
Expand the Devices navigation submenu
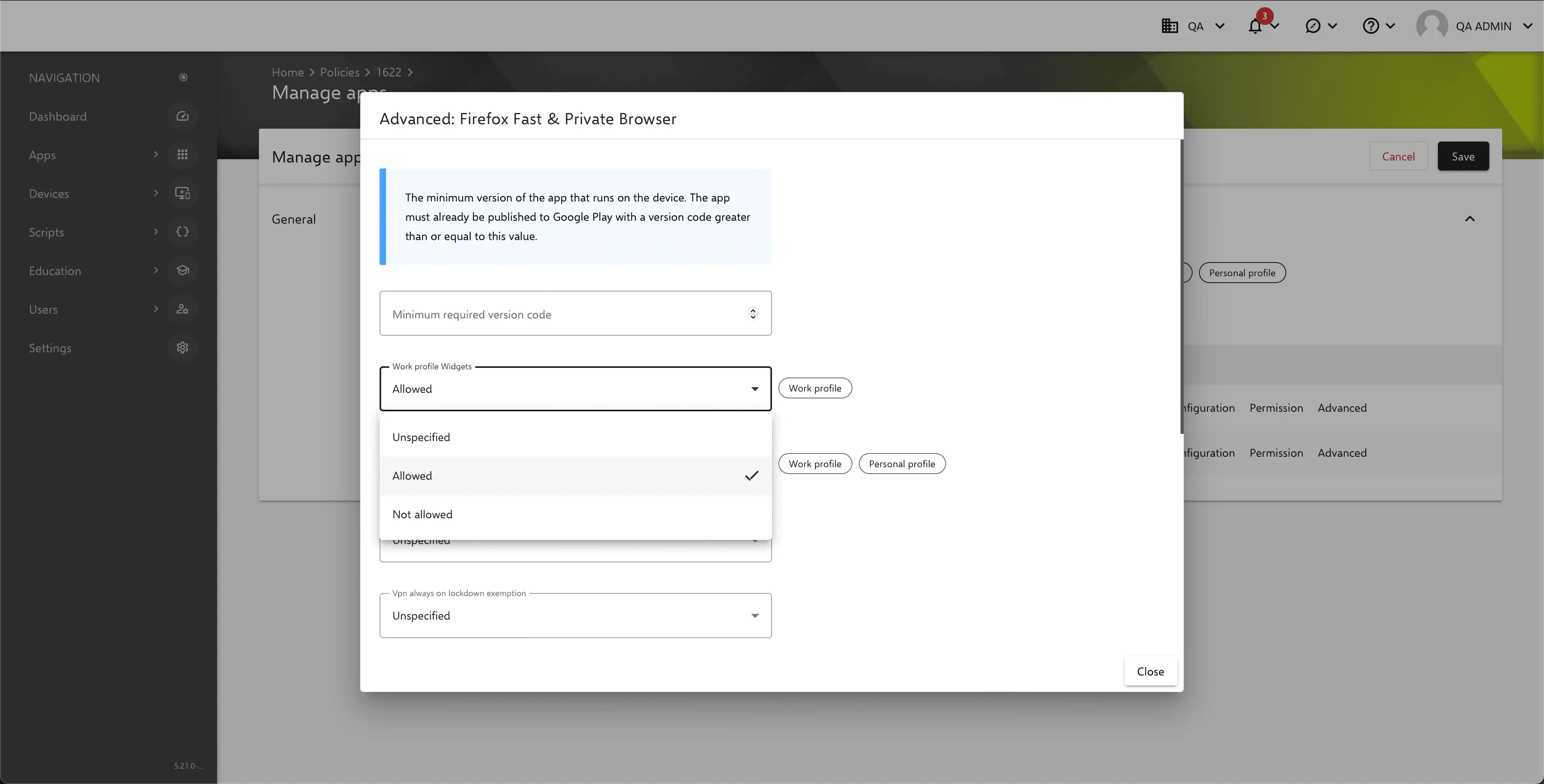156,193
